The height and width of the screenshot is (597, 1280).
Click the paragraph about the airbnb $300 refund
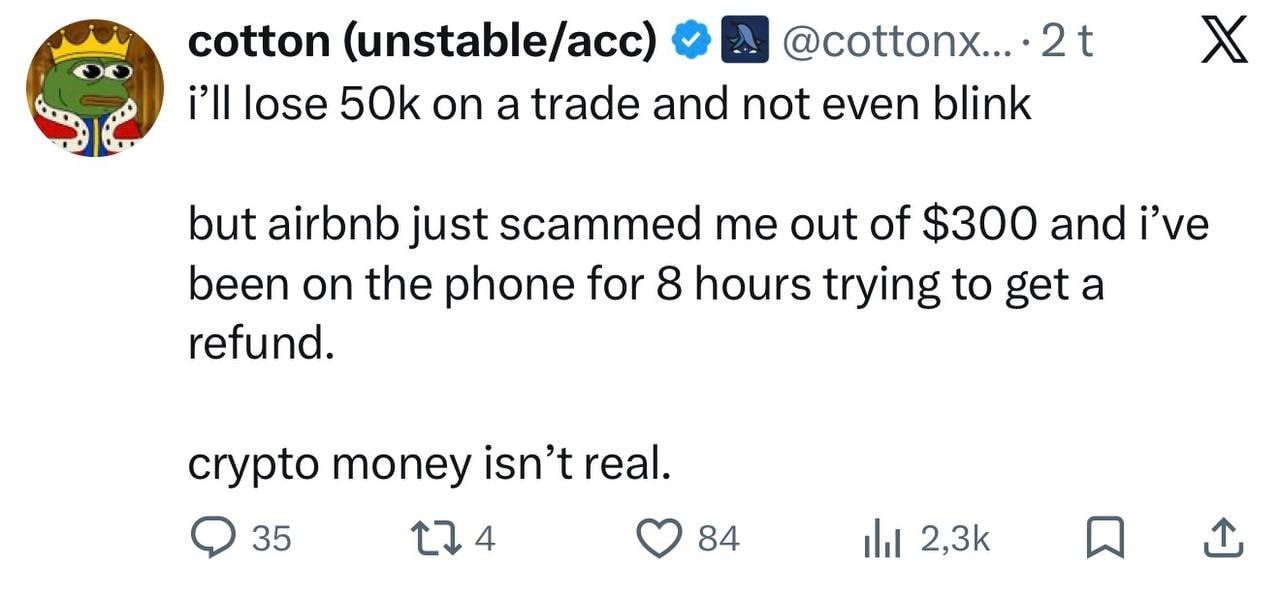698,286
